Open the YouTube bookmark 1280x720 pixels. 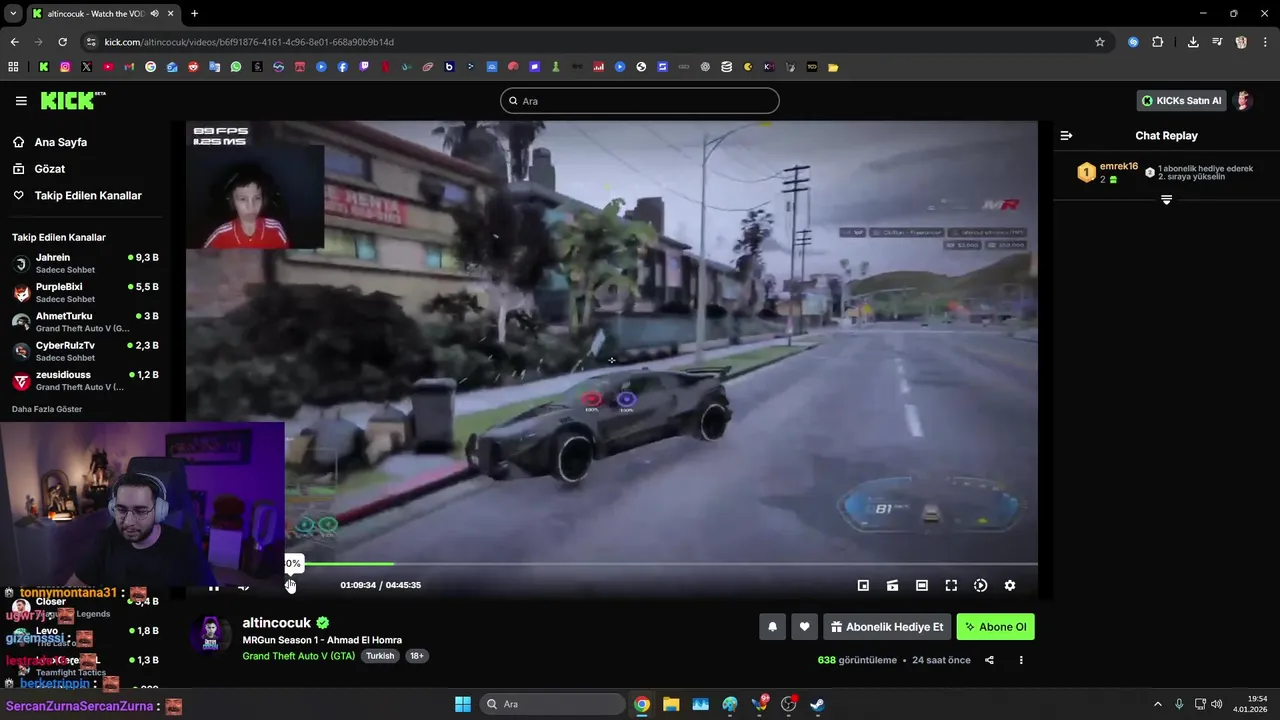(108, 67)
